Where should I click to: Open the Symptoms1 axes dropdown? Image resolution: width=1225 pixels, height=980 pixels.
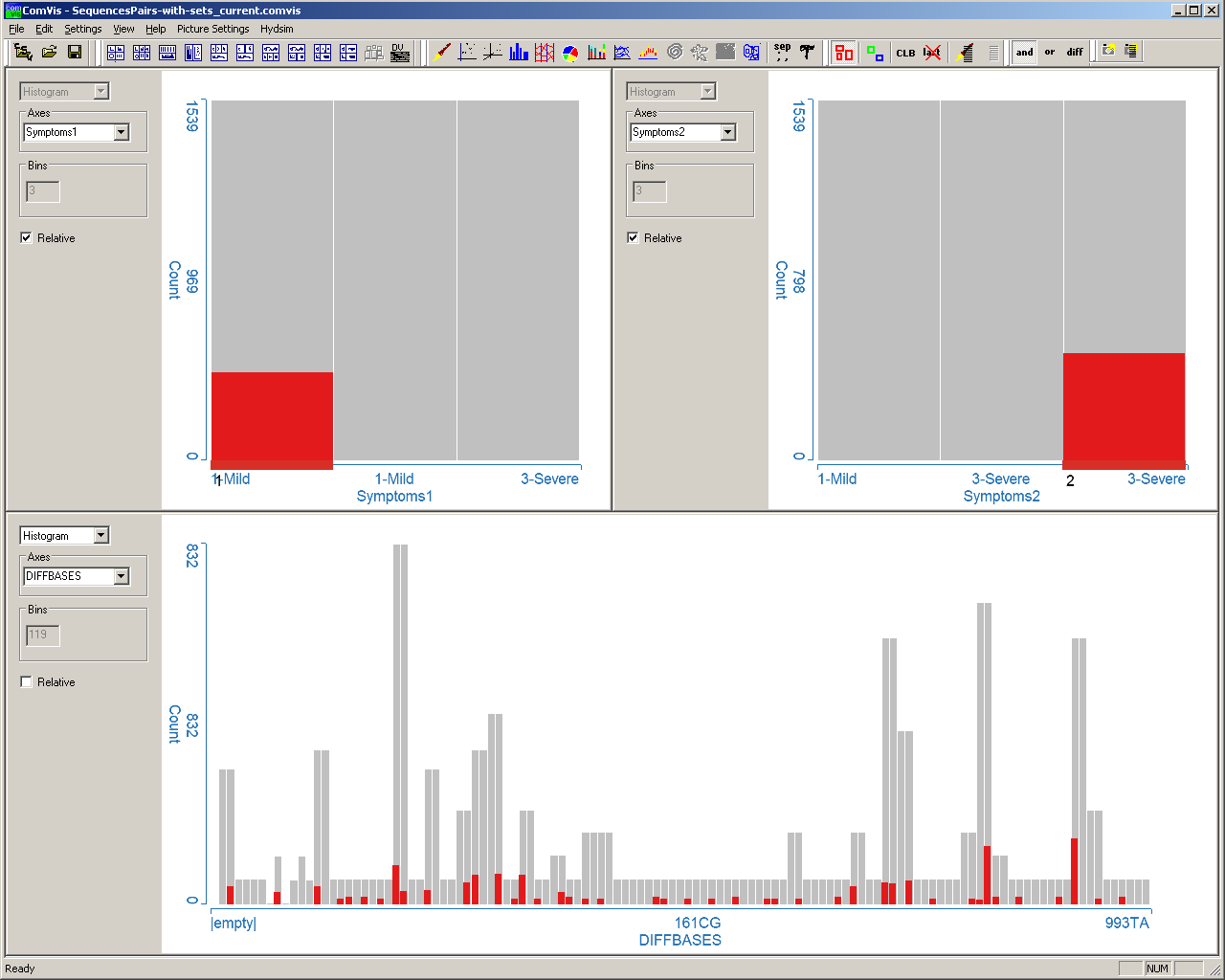coord(122,132)
